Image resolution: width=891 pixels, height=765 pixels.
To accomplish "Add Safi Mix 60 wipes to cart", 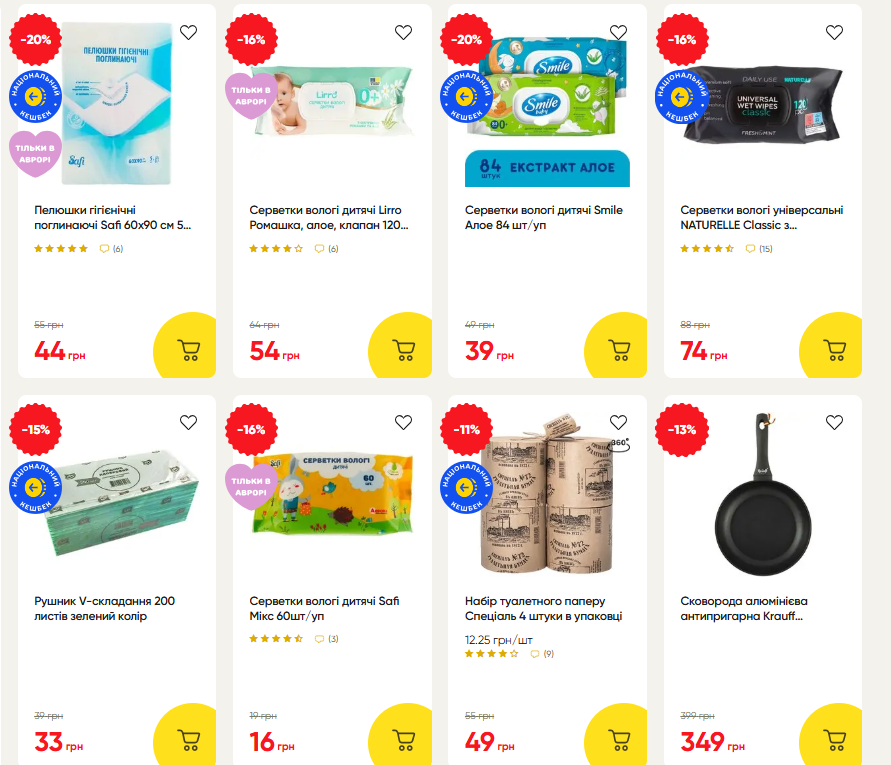I will click(x=403, y=737).
